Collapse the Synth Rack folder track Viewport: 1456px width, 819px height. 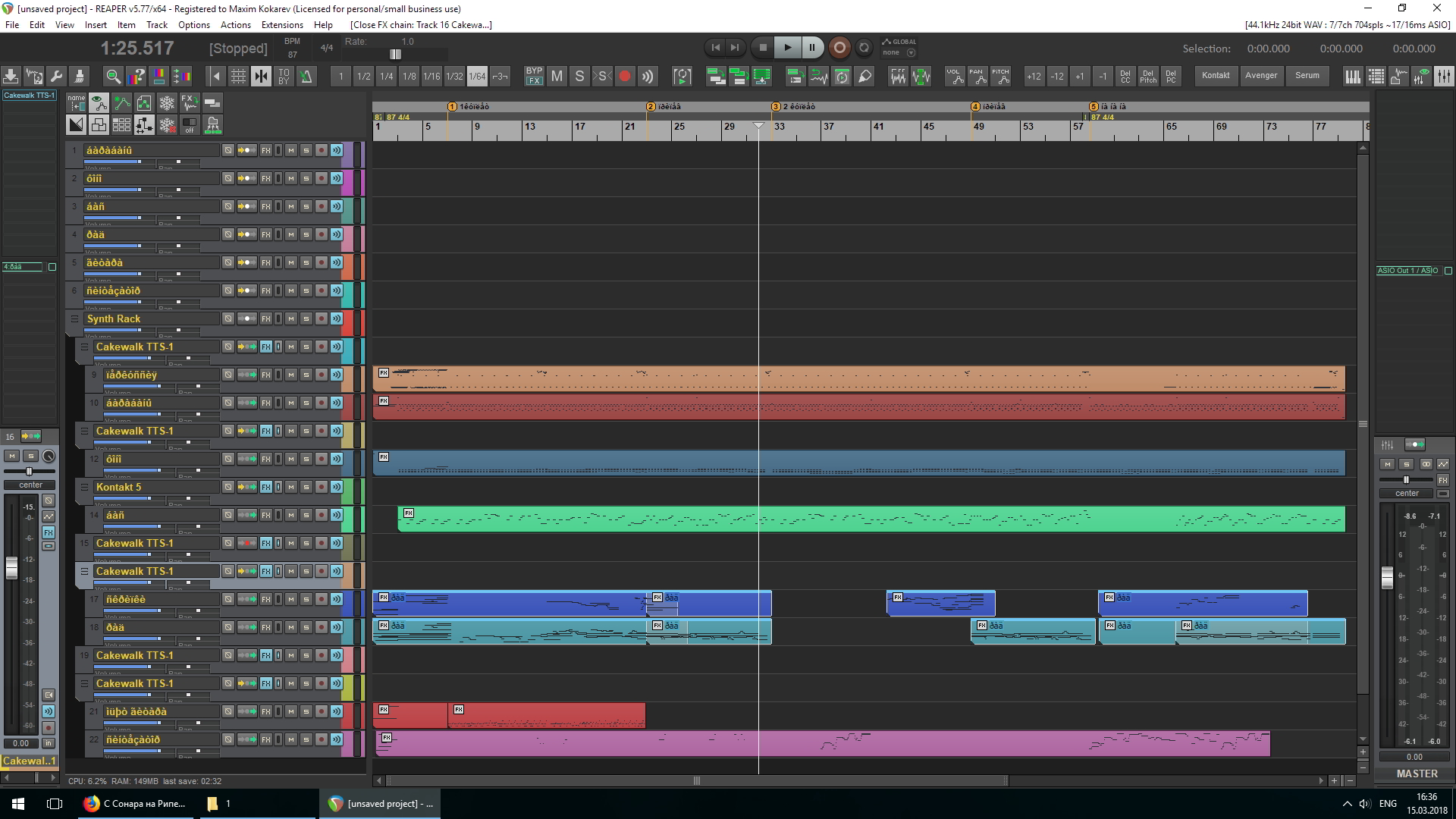click(74, 318)
